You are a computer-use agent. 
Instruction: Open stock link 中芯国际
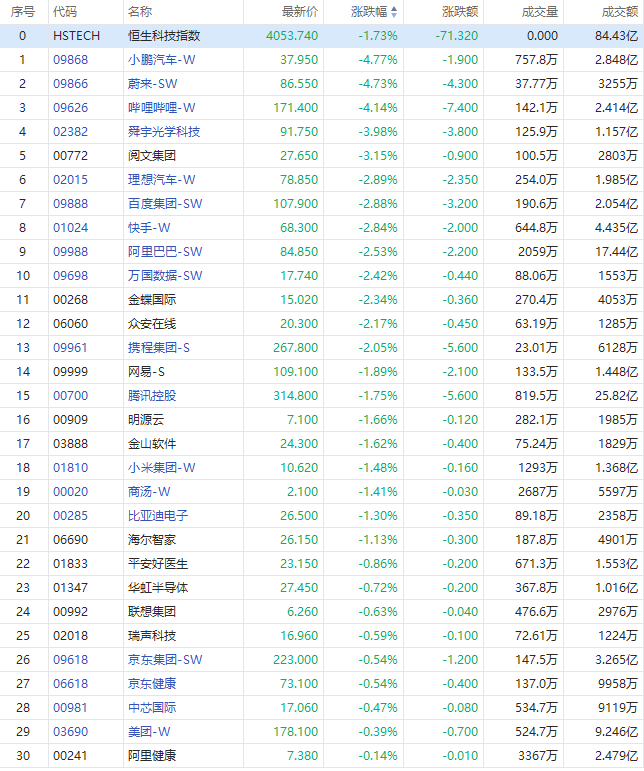pyautogui.click(x=152, y=708)
